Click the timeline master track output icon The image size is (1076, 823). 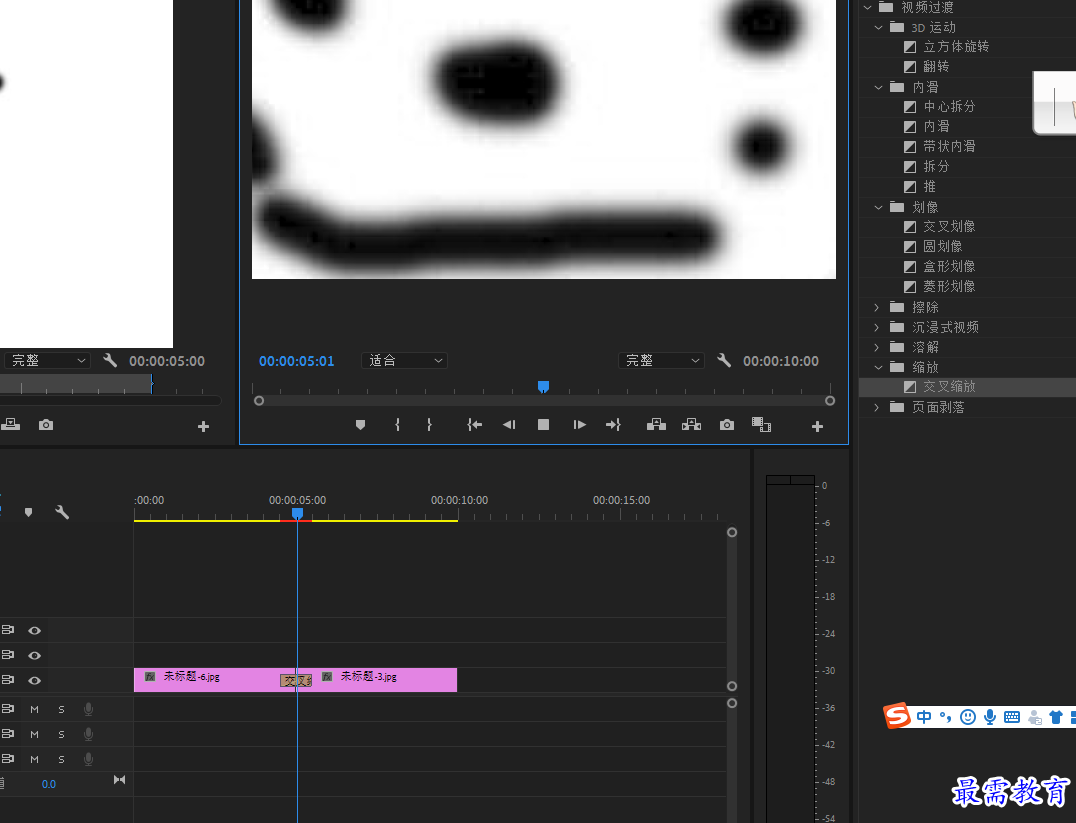coord(119,780)
